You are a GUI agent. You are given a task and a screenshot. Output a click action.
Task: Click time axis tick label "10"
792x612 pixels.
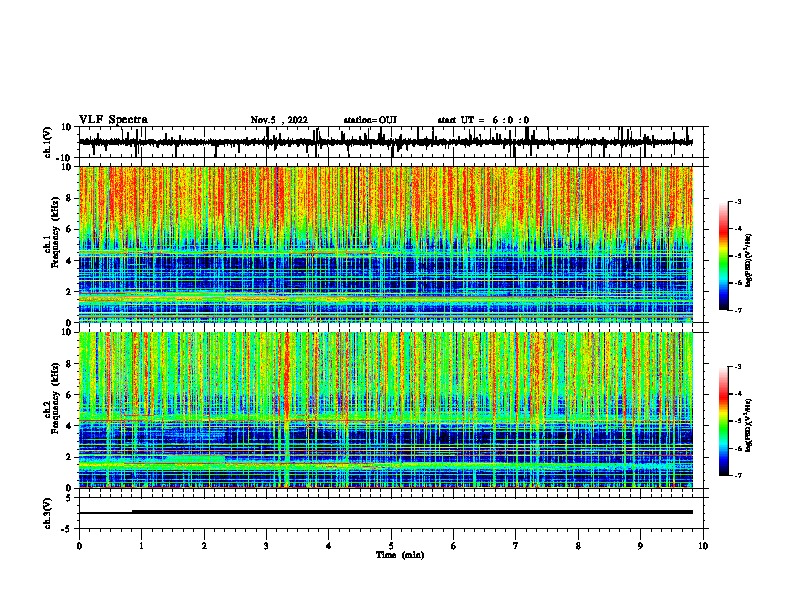pyautogui.click(x=703, y=546)
